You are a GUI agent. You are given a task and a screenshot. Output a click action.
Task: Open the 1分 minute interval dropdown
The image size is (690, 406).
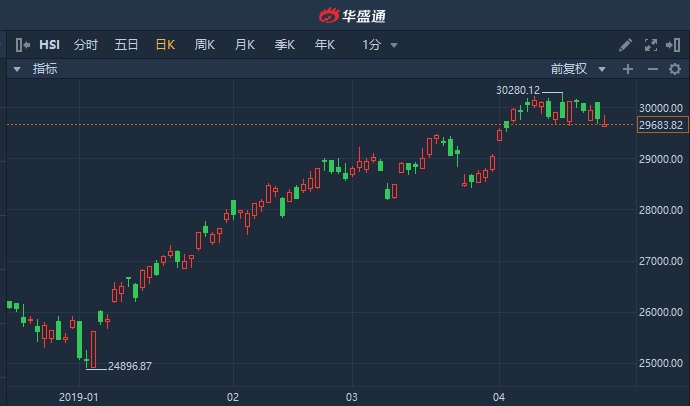coord(380,45)
